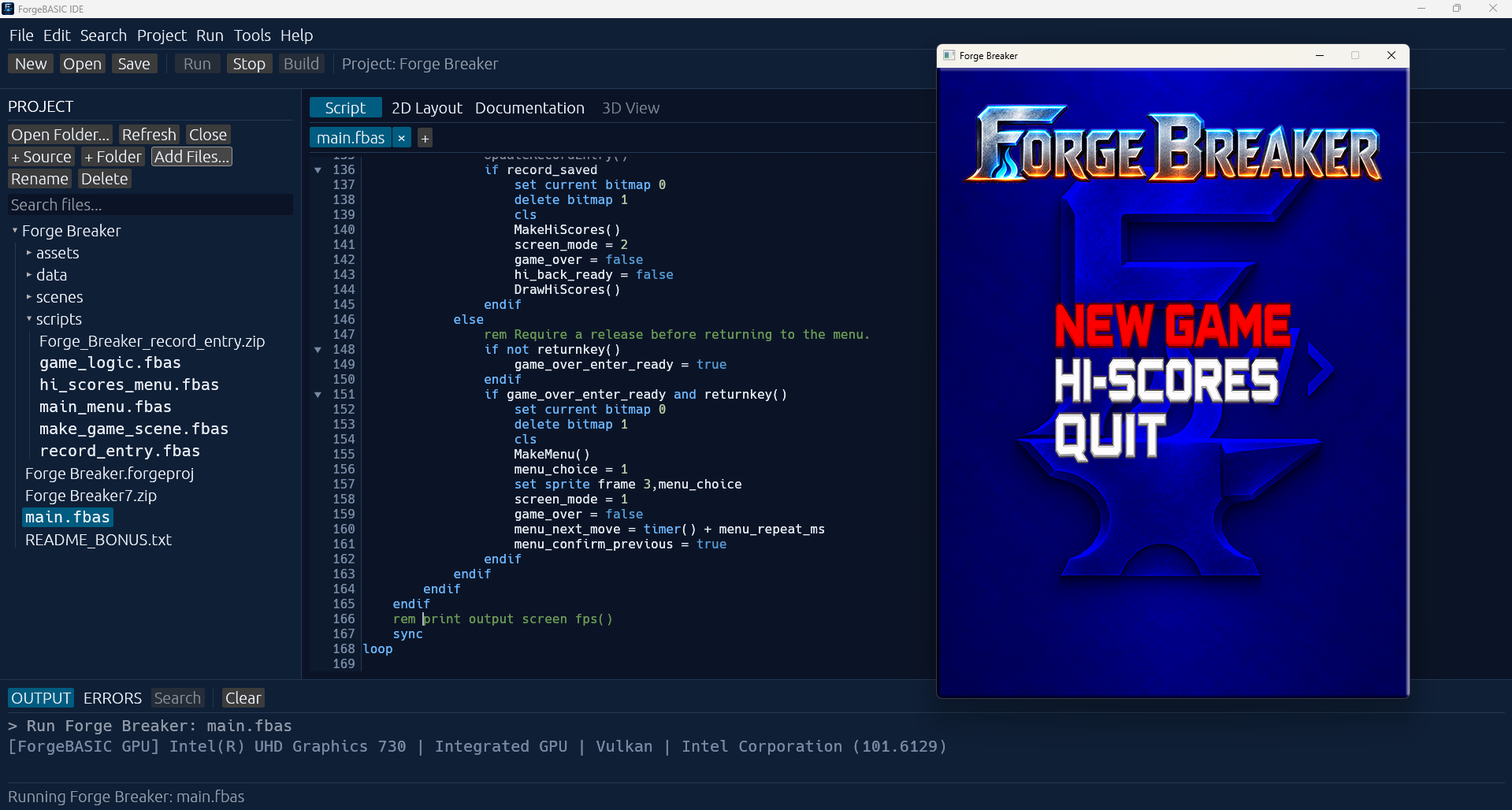Open the Project menu
Image resolution: width=1512 pixels, height=810 pixels.
tap(162, 35)
